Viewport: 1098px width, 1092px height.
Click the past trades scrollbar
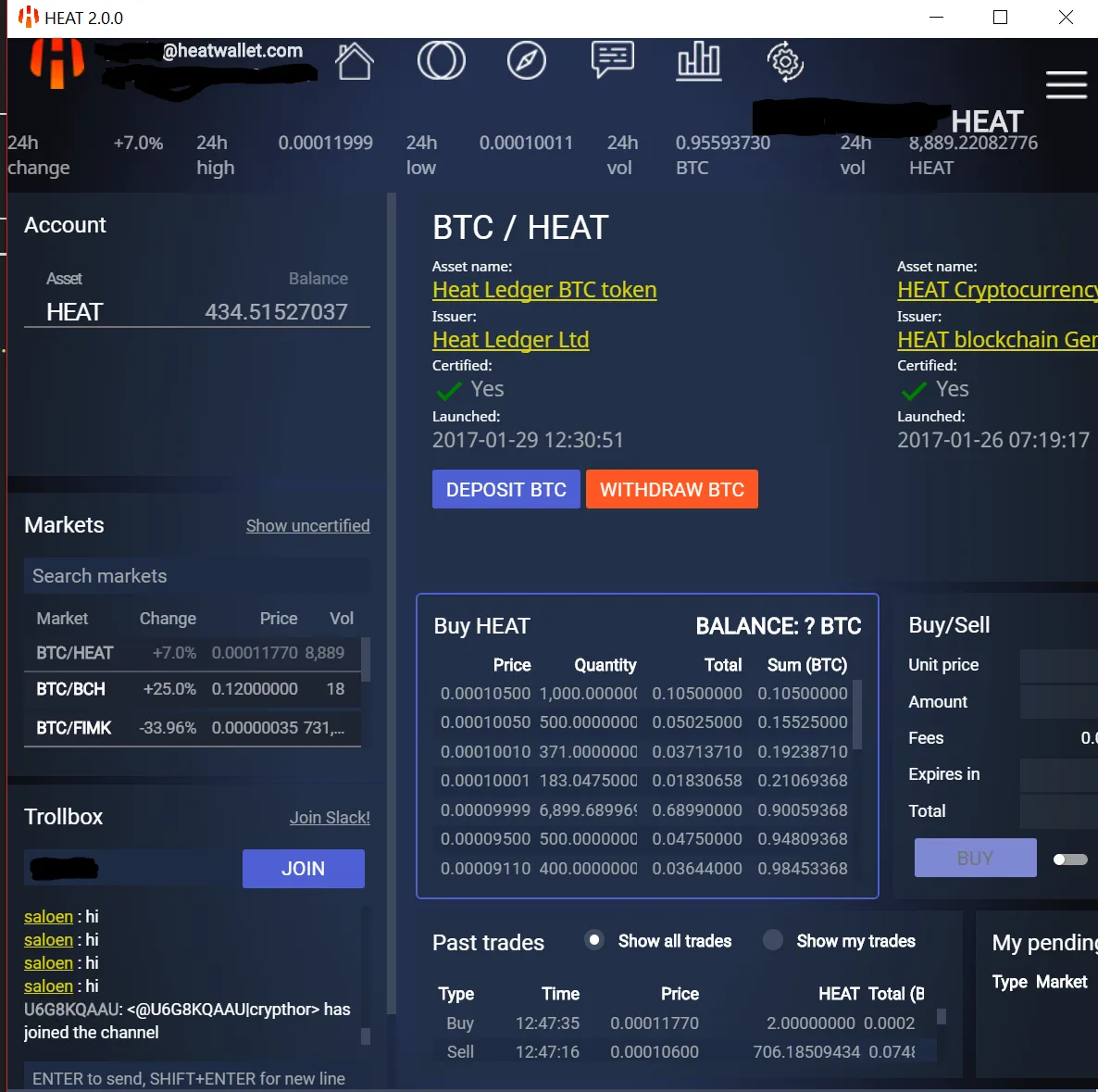tap(942, 1016)
